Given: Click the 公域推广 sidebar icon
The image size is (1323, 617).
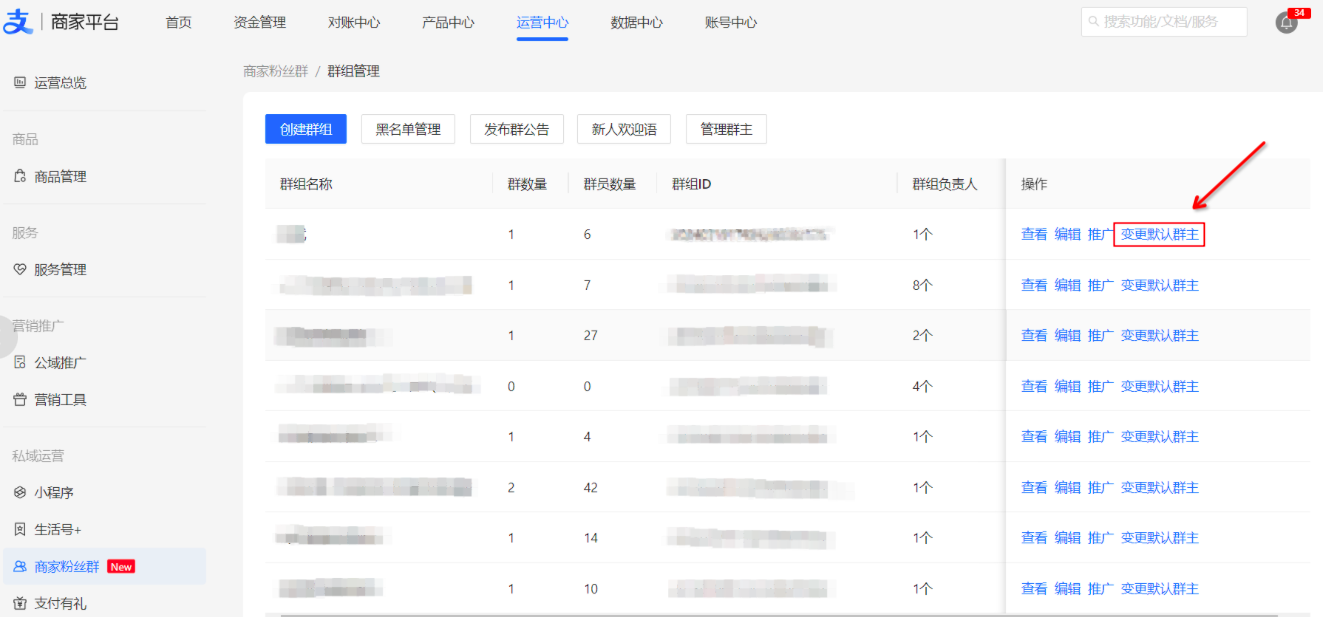Looking at the screenshot, I should click(20, 362).
